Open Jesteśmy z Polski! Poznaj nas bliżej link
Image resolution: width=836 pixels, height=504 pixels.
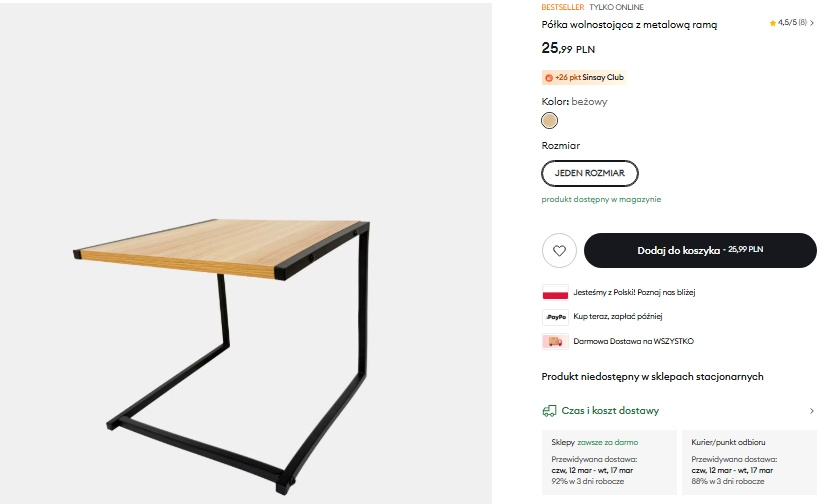pos(634,293)
